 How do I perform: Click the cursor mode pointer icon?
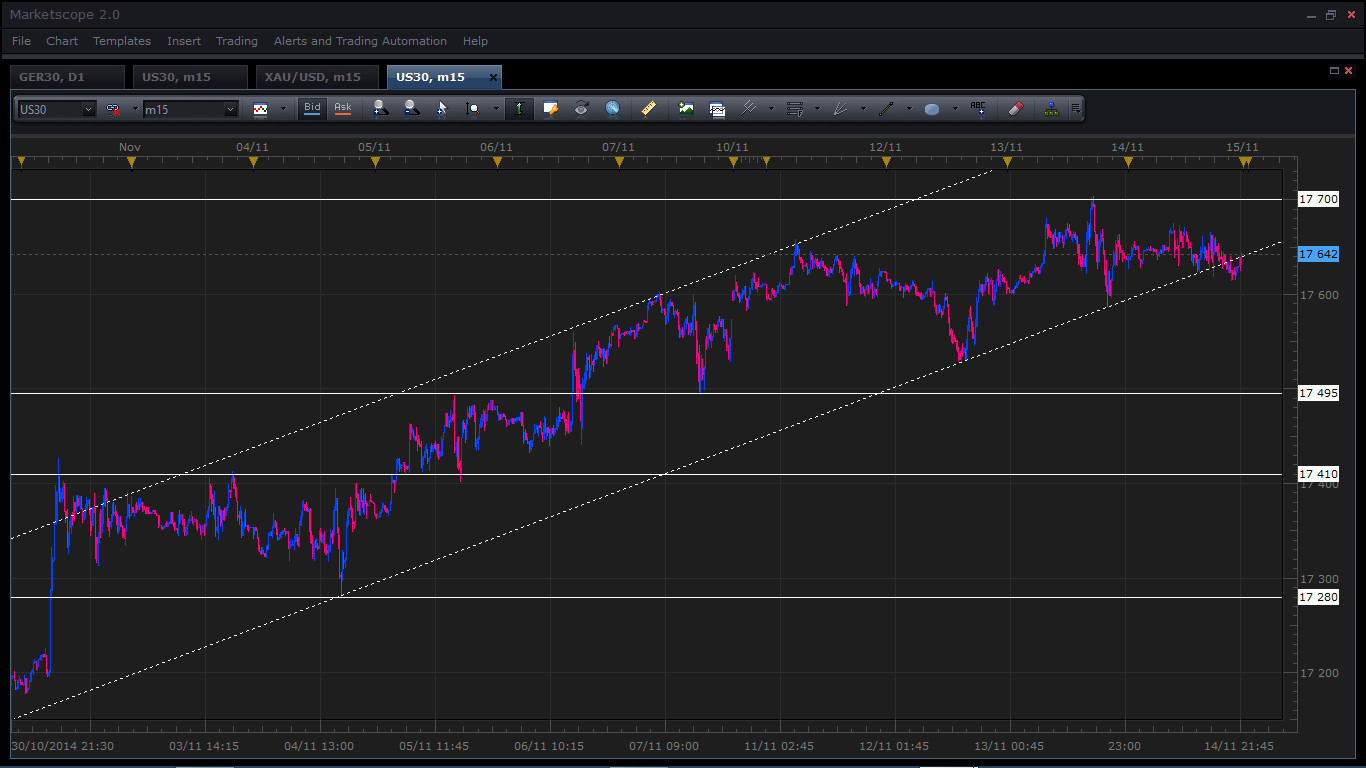tap(441, 109)
